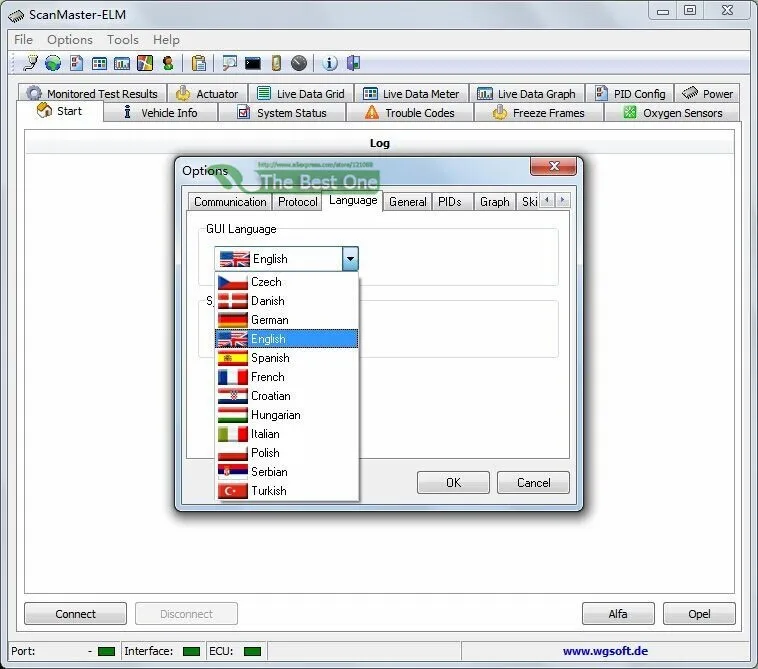Click the person user toolbar icon
Image resolution: width=758 pixels, height=669 pixels.
click(x=168, y=63)
